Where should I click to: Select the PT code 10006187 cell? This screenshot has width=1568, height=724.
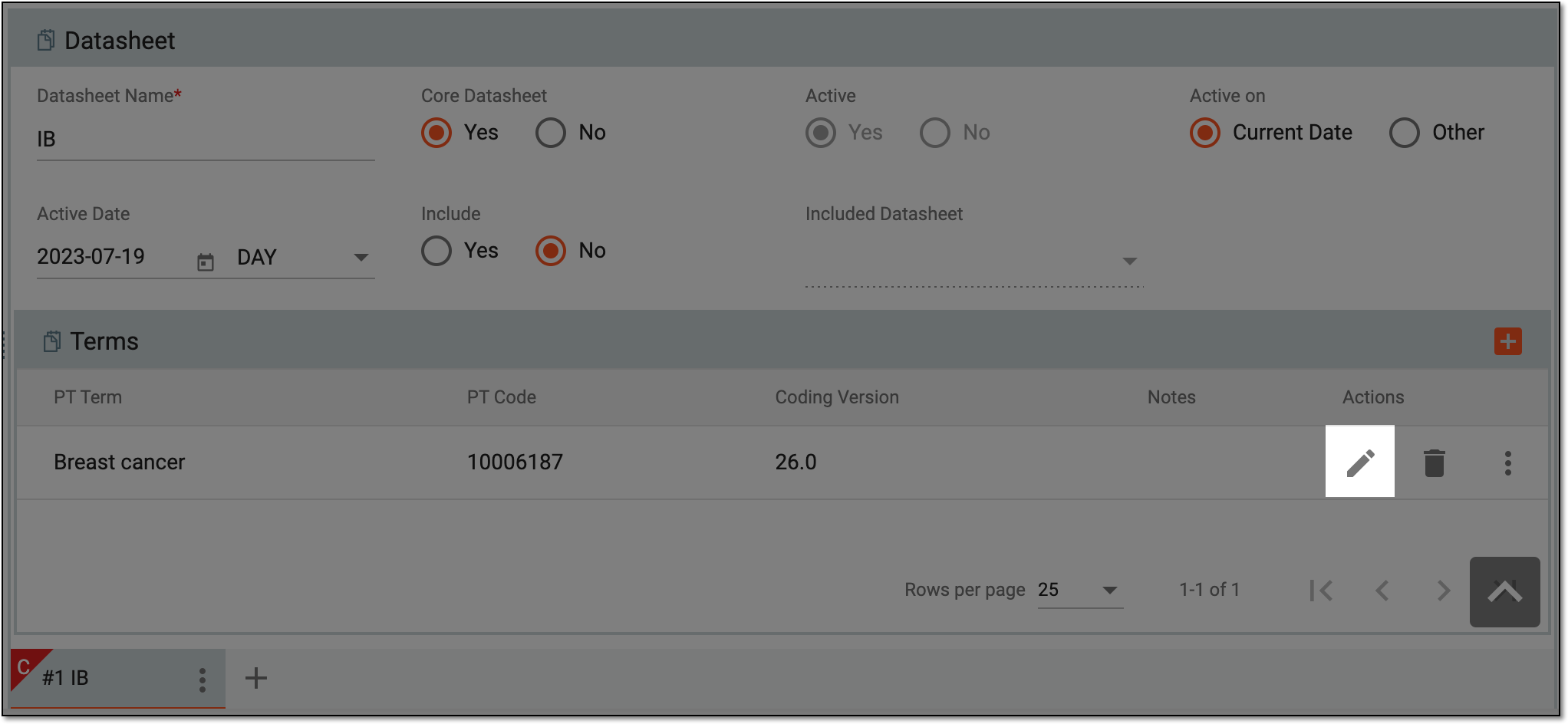point(516,462)
